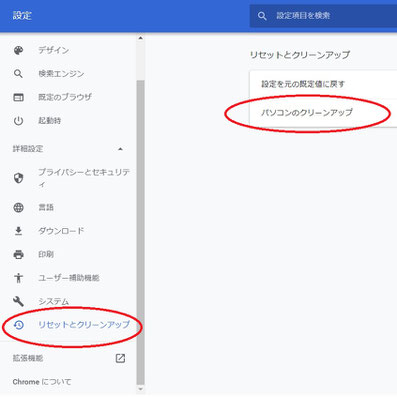Click the startup power icon

point(18,121)
